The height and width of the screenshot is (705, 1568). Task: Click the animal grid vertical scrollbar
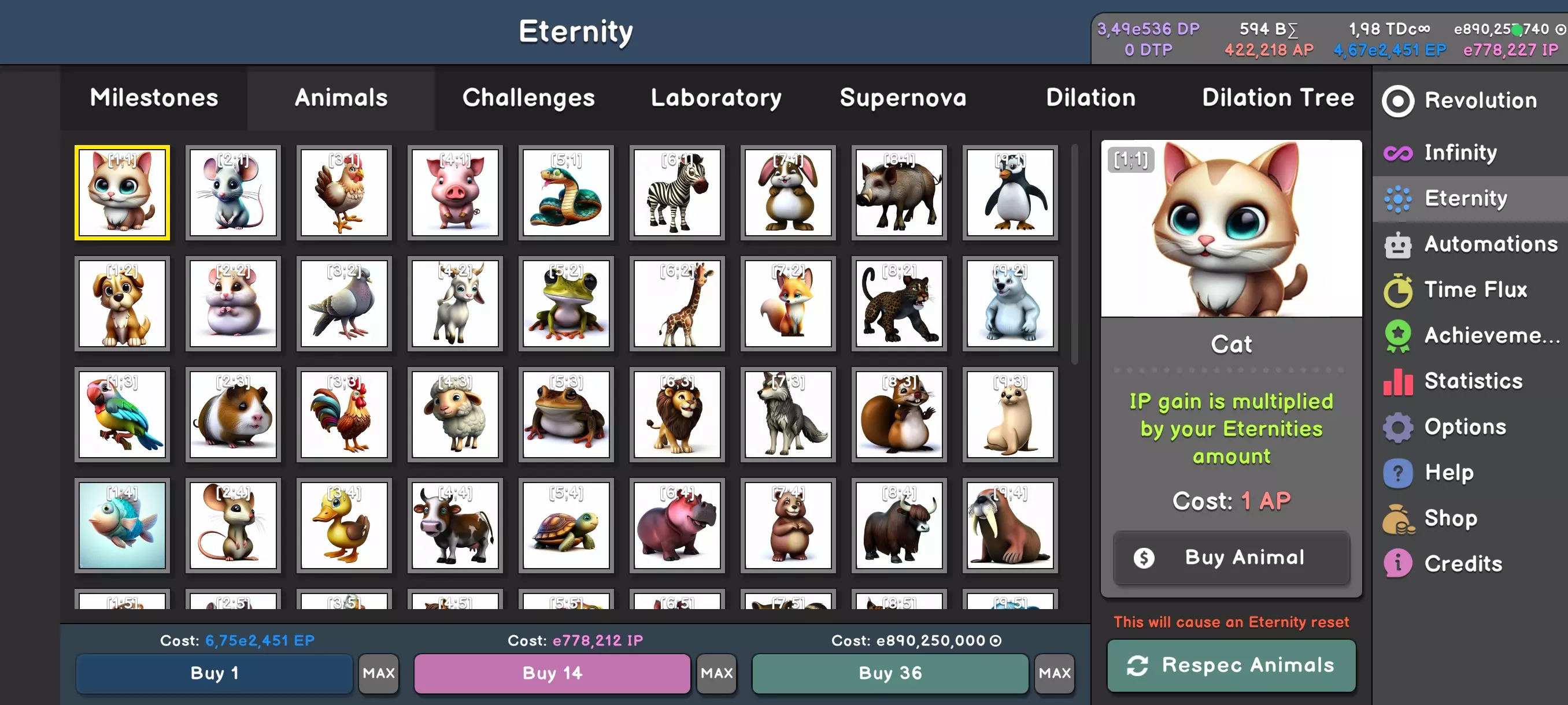1074,254
